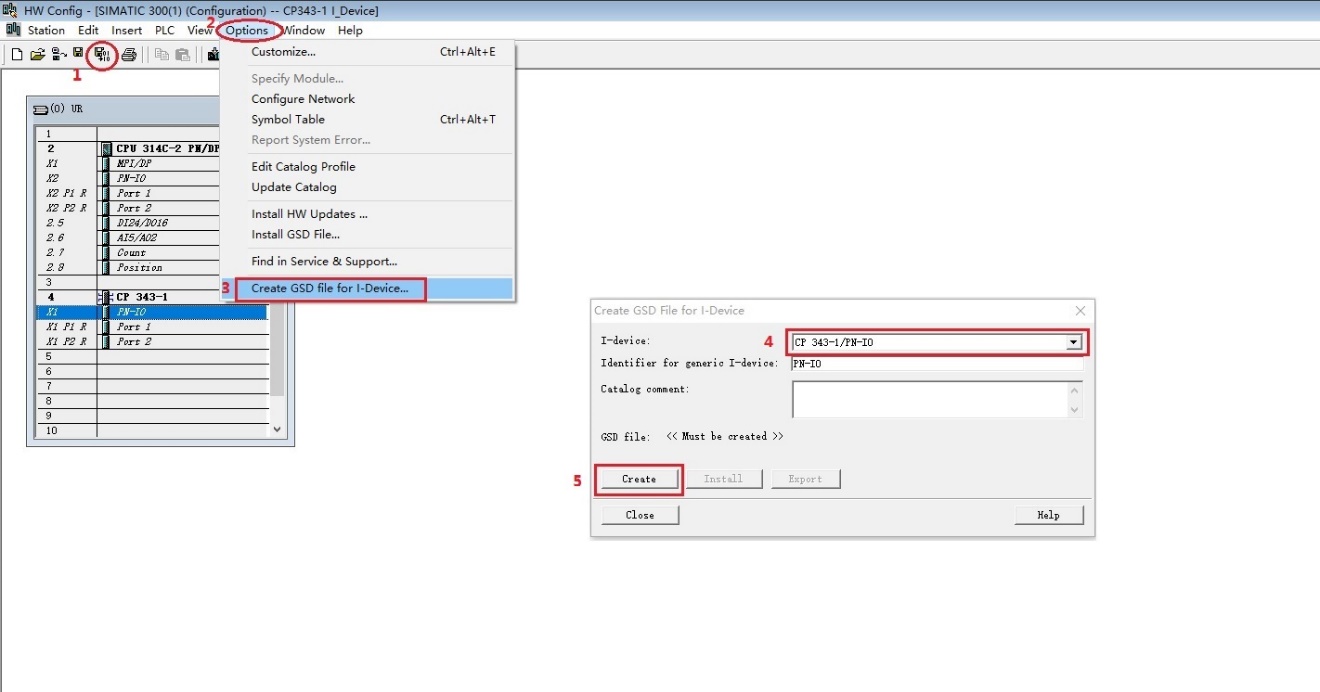Click the HW Config icon in the title bar

[x=12, y=10]
